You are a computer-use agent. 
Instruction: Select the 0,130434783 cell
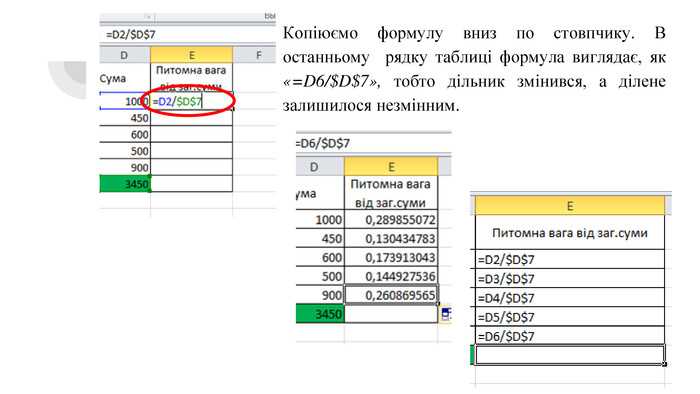(391, 238)
